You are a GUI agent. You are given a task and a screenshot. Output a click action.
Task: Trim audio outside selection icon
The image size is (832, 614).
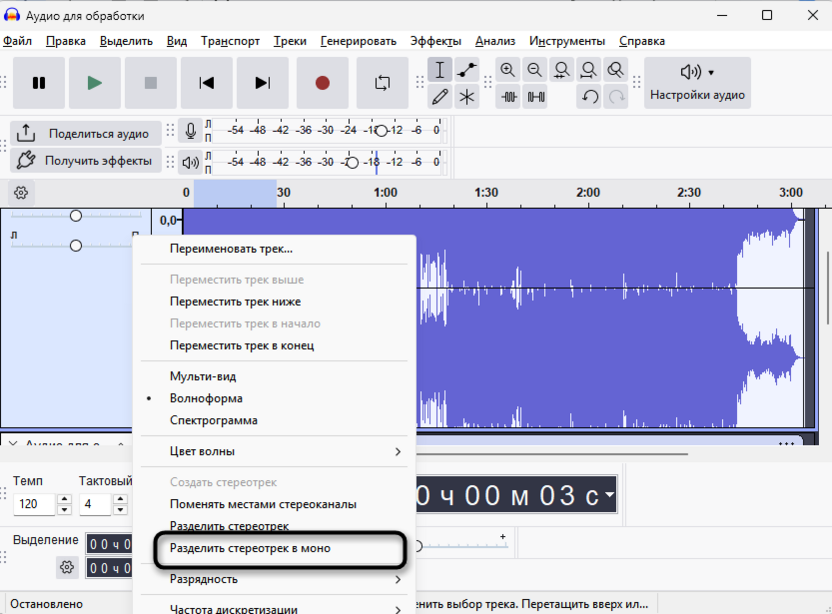coord(509,97)
